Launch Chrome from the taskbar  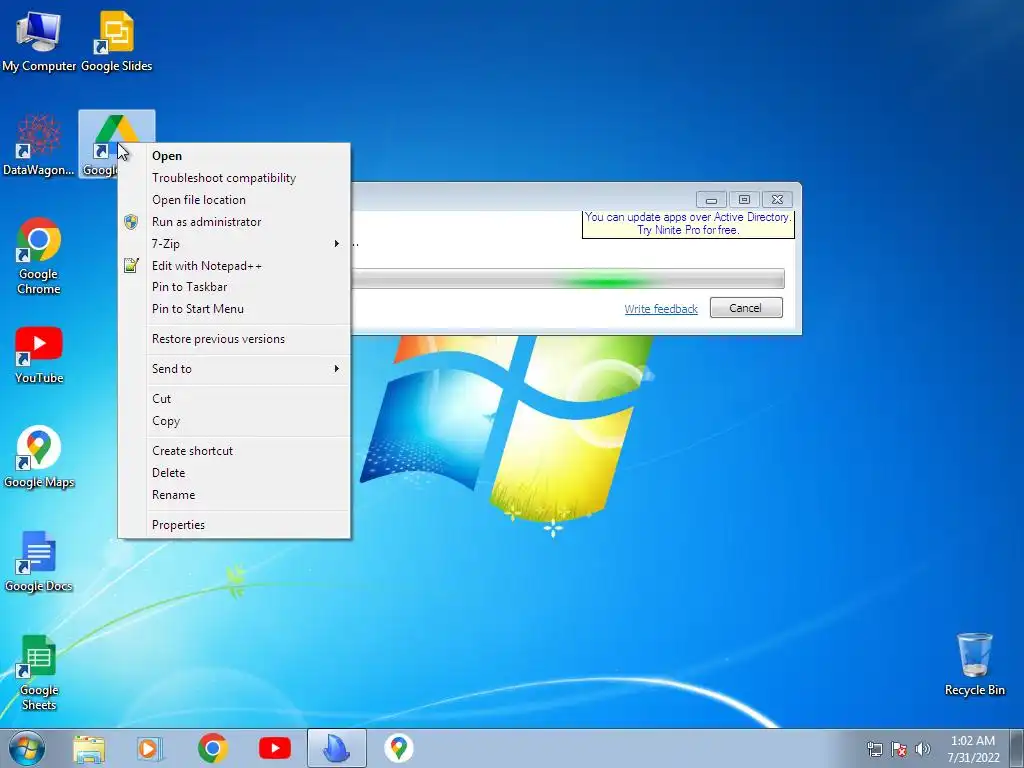[x=212, y=748]
